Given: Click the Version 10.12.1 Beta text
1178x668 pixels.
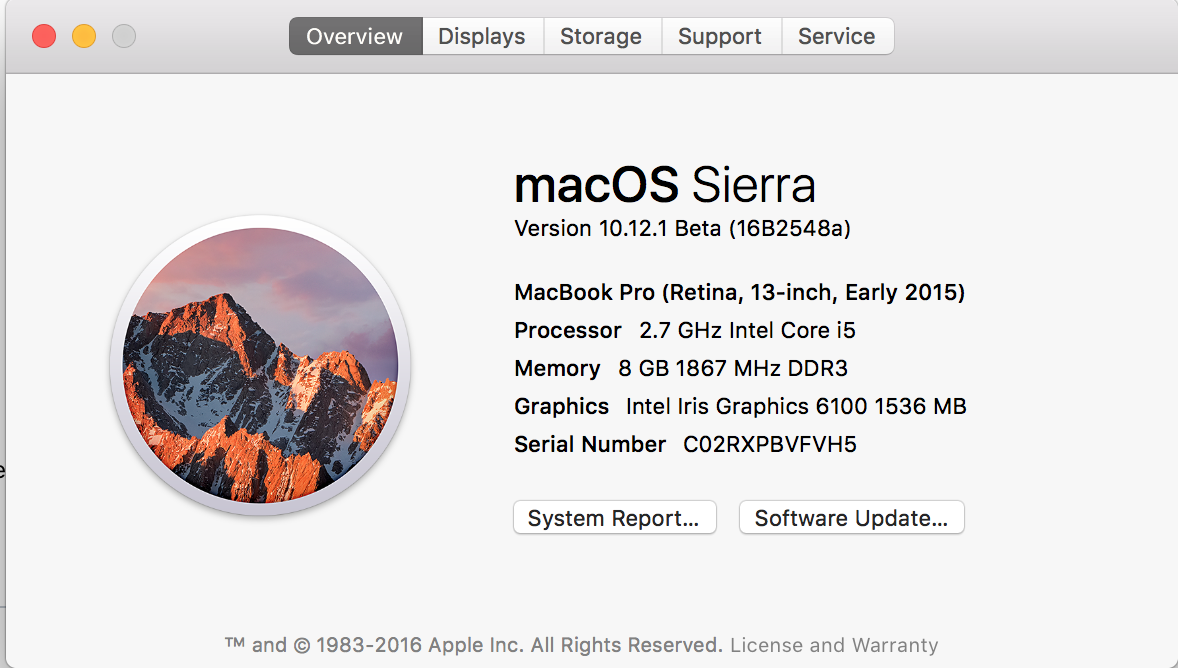Looking at the screenshot, I should coord(681,229).
